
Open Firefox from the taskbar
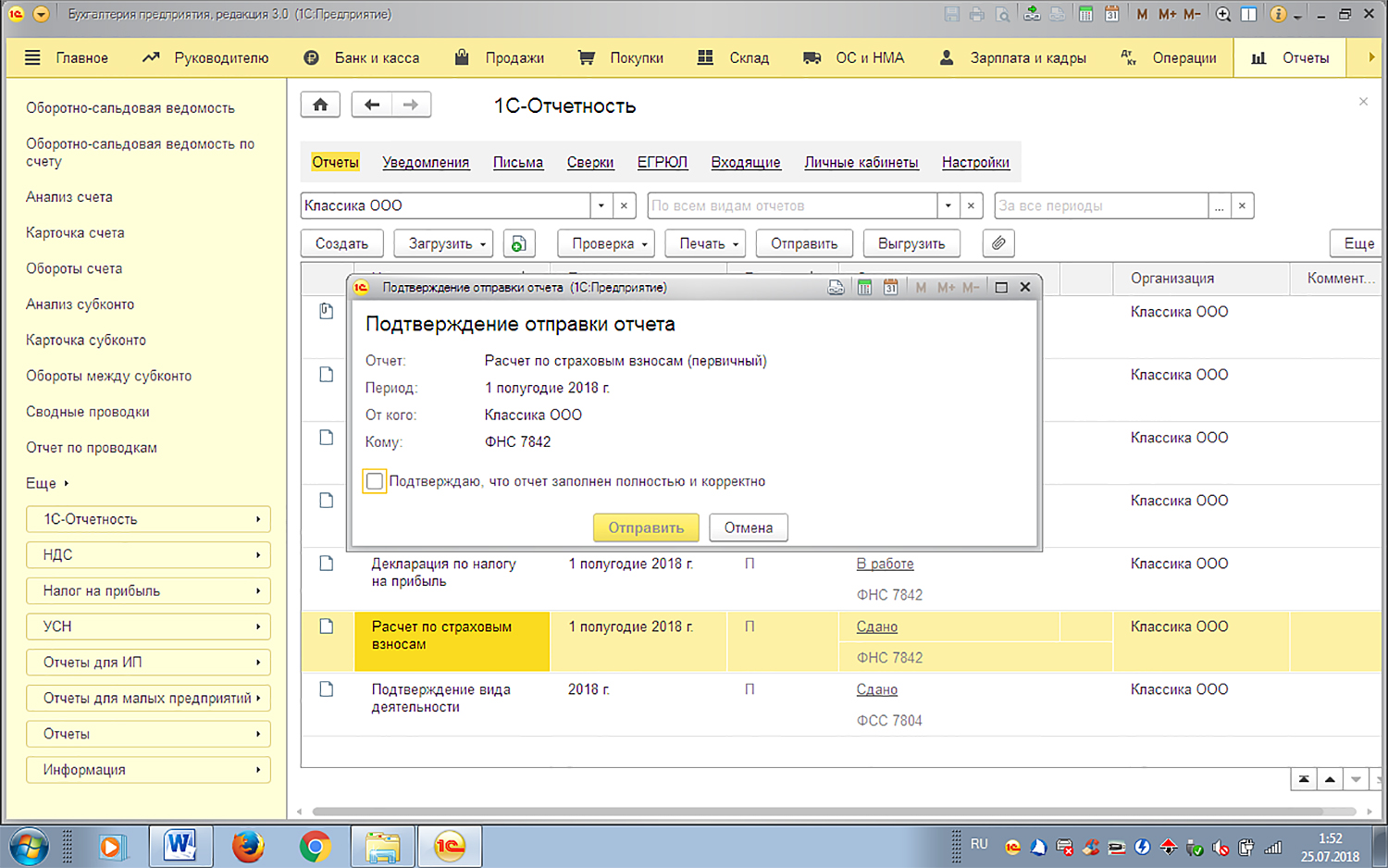248,846
